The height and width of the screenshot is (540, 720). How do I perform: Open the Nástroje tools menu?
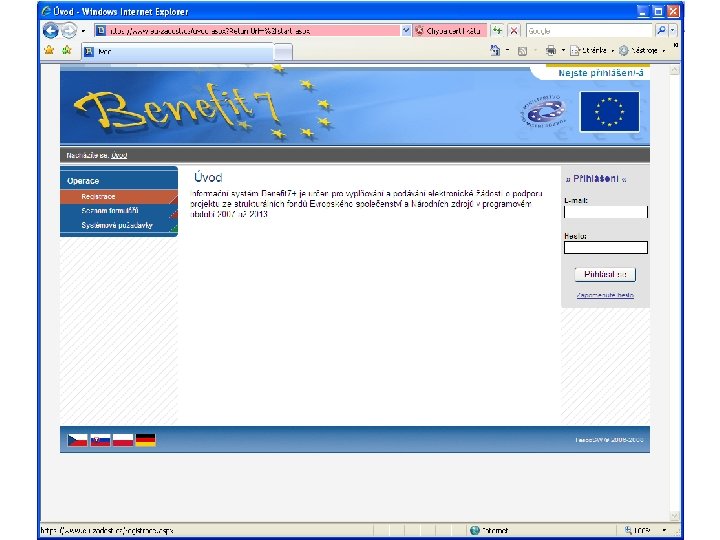tap(642, 50)
